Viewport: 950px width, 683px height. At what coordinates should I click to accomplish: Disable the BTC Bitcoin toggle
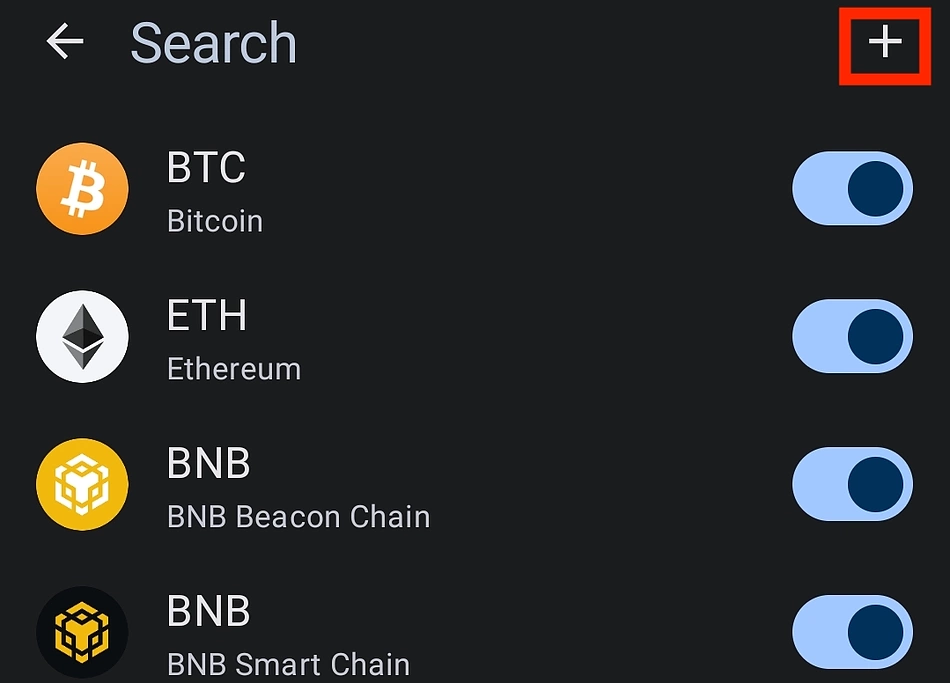(852, 188)
